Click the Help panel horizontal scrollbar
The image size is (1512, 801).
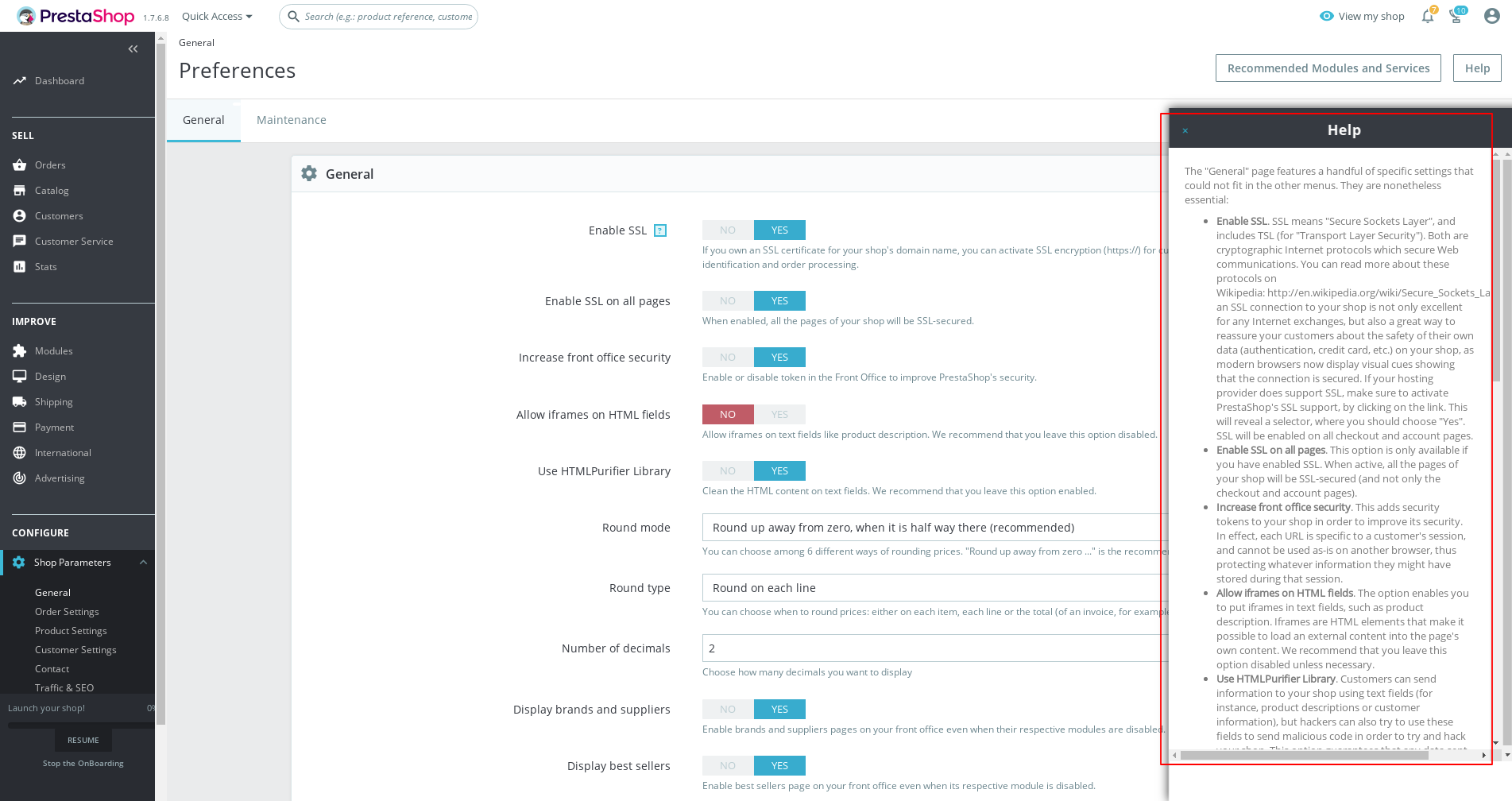click(x=1305, y=755)
